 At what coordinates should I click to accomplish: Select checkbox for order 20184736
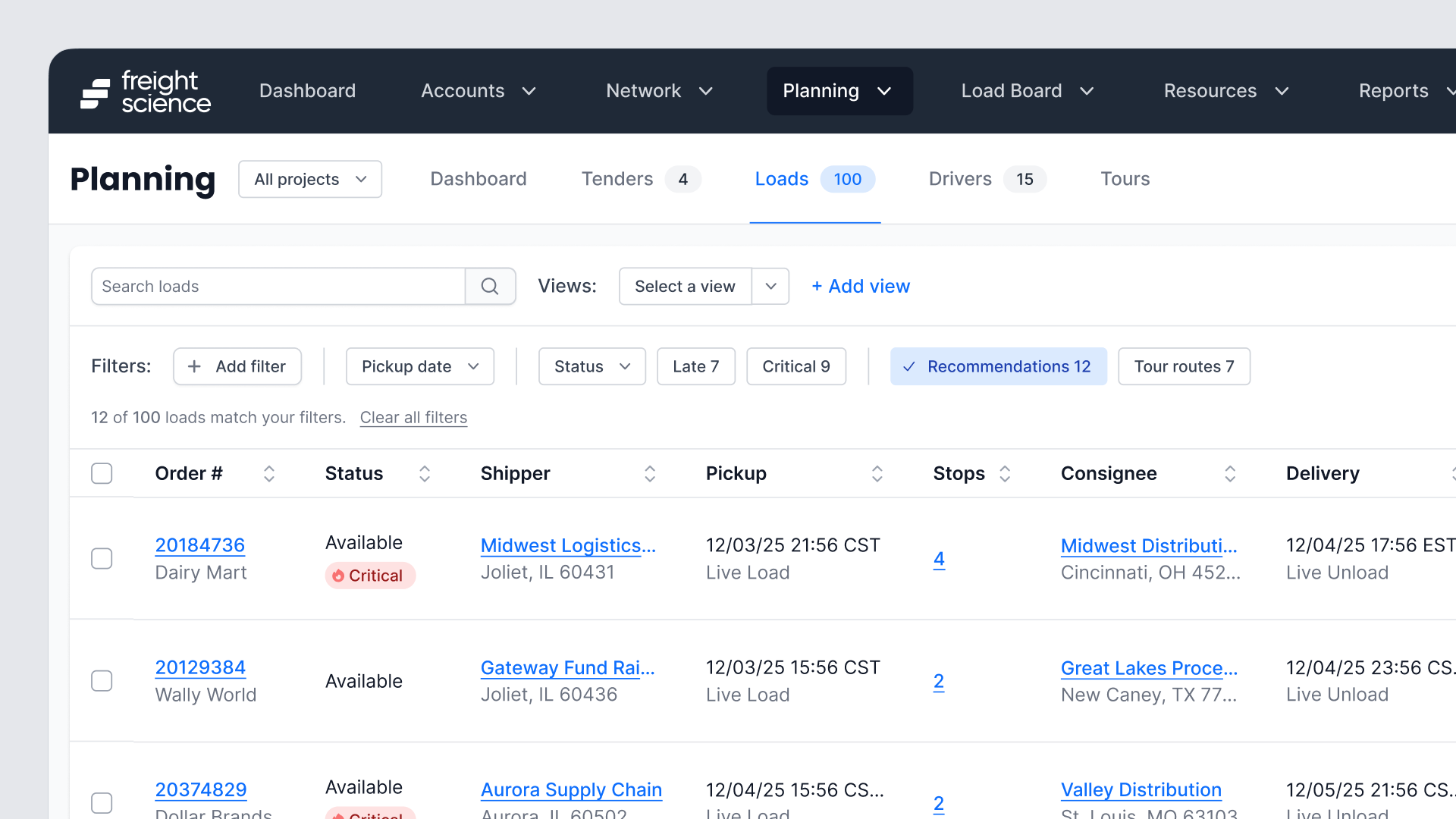(102, 559)
